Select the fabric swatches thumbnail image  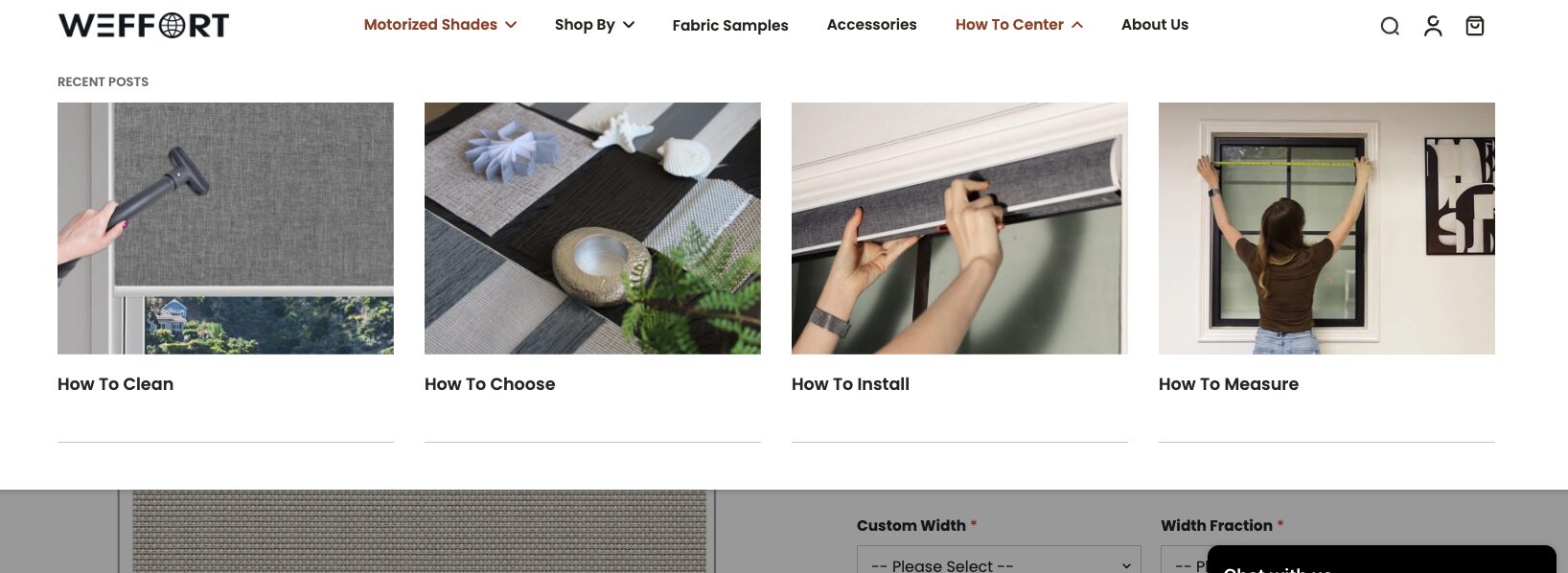[x=592, y=228]
